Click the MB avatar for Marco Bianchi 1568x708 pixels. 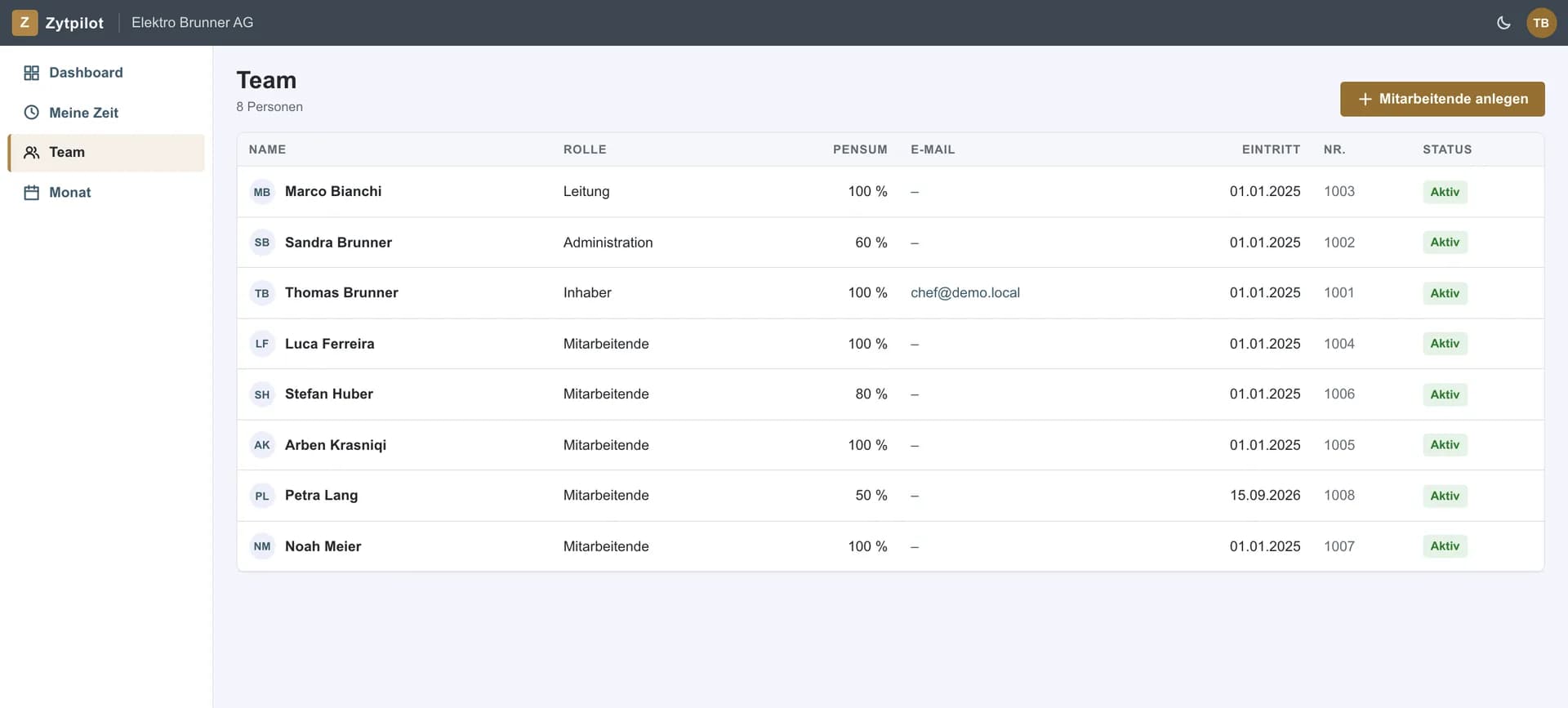[x=262, y=192]
